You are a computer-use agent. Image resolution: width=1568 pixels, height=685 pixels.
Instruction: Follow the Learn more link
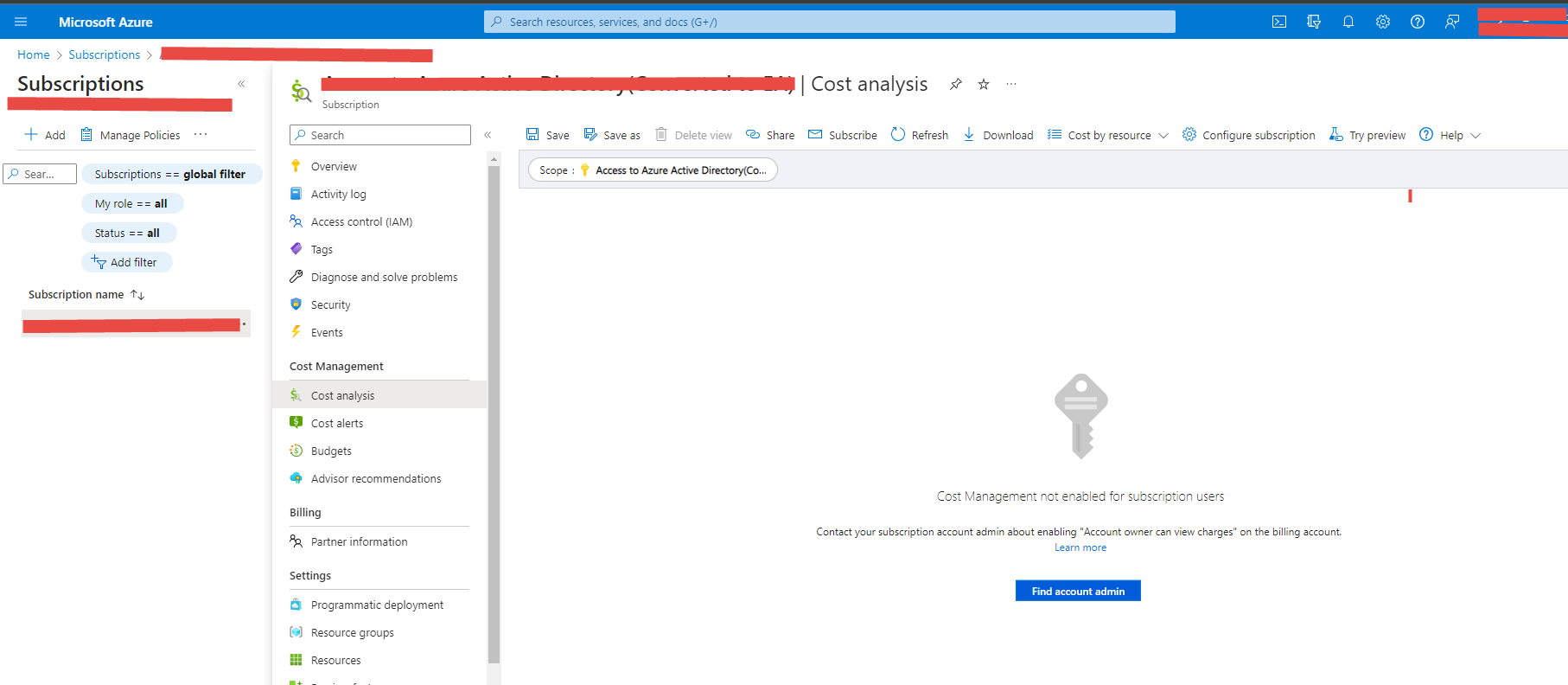pos(1080,547)
